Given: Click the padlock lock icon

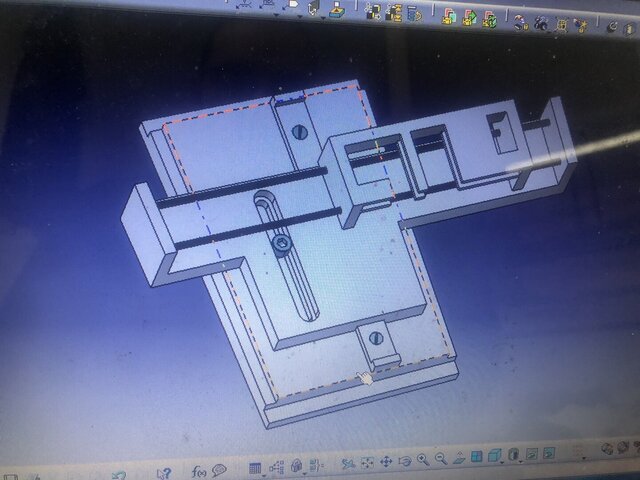Looking at the screenshot, I should pyautogui.click(x=297, y=466).
